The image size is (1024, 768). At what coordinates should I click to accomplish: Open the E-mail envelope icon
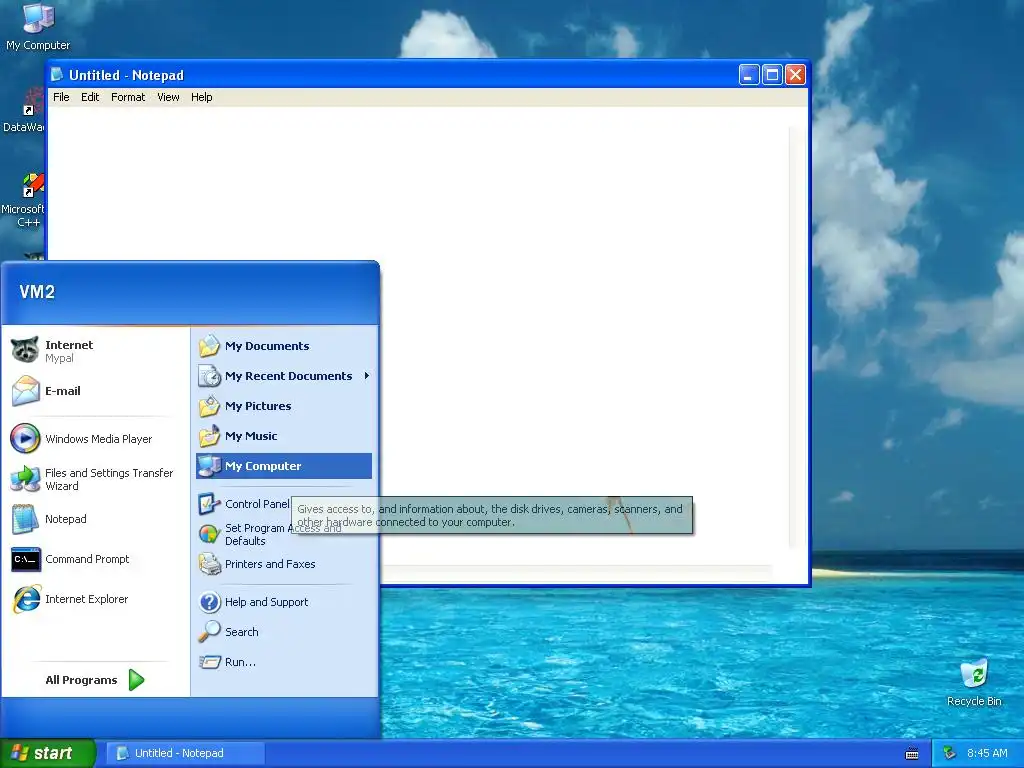pyautogui.click(x=25, y=391)
